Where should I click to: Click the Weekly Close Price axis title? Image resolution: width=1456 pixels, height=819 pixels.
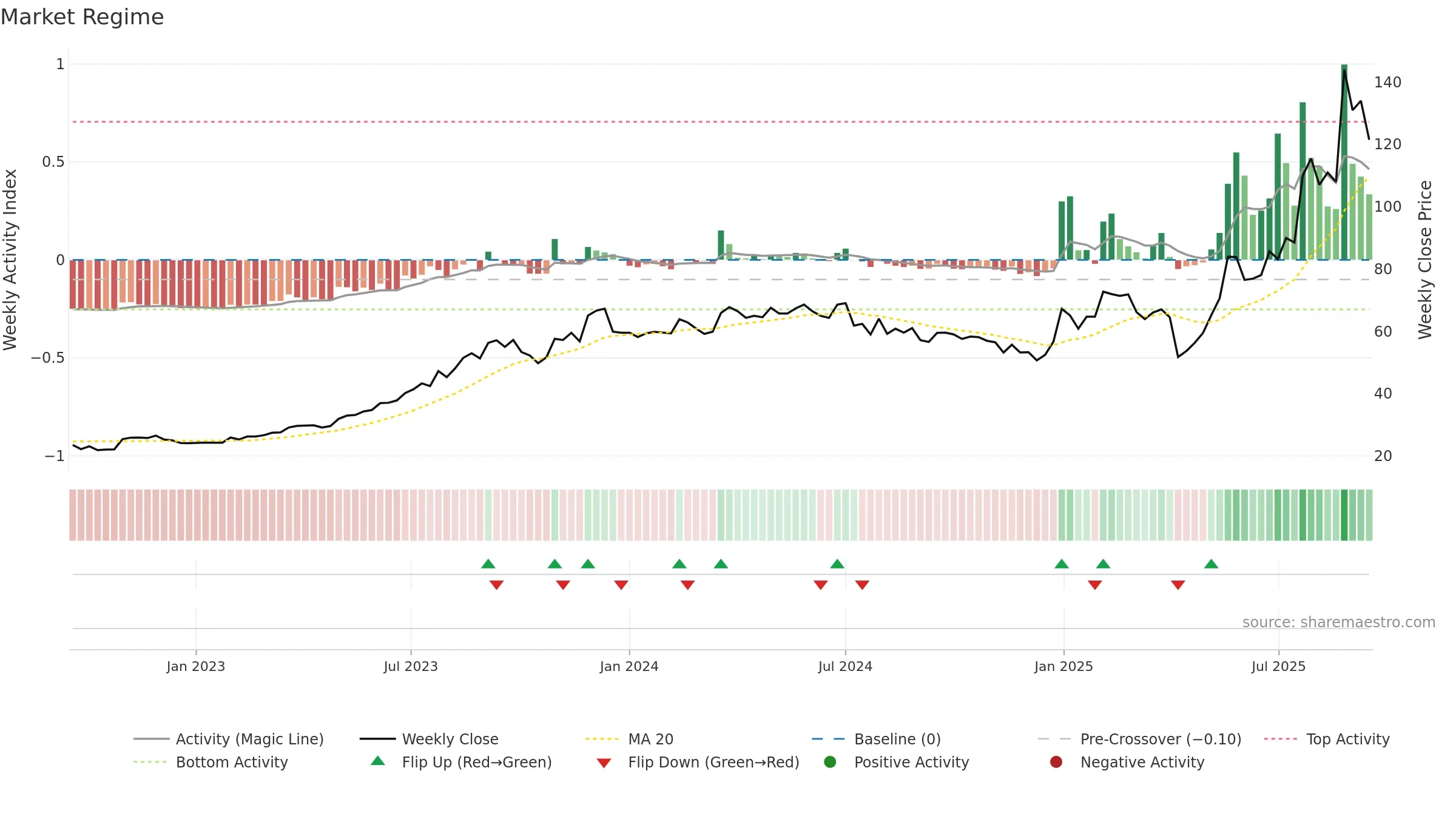click(x=1425, y=260)
